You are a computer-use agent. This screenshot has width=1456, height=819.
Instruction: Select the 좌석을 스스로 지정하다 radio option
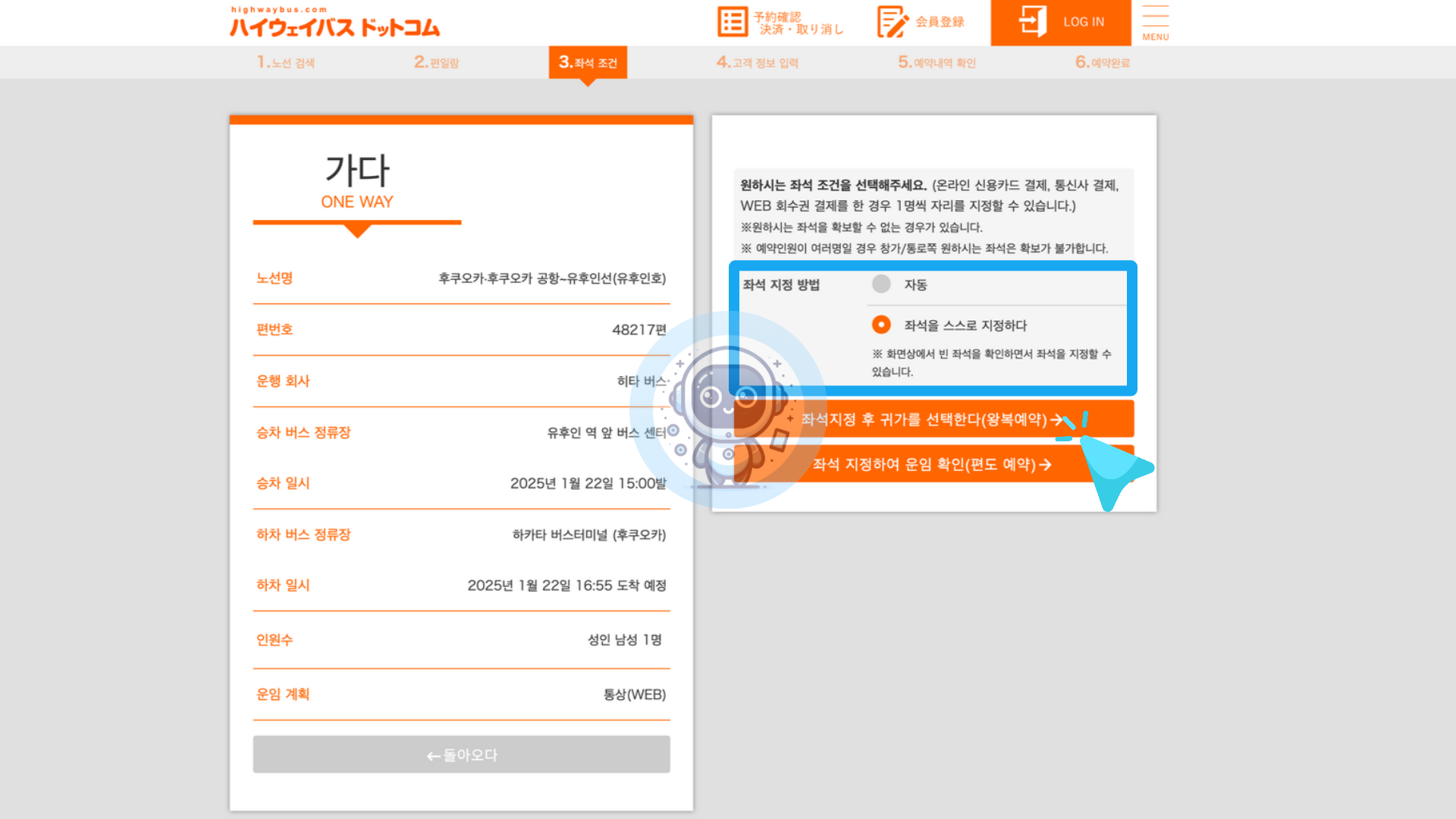881,325
